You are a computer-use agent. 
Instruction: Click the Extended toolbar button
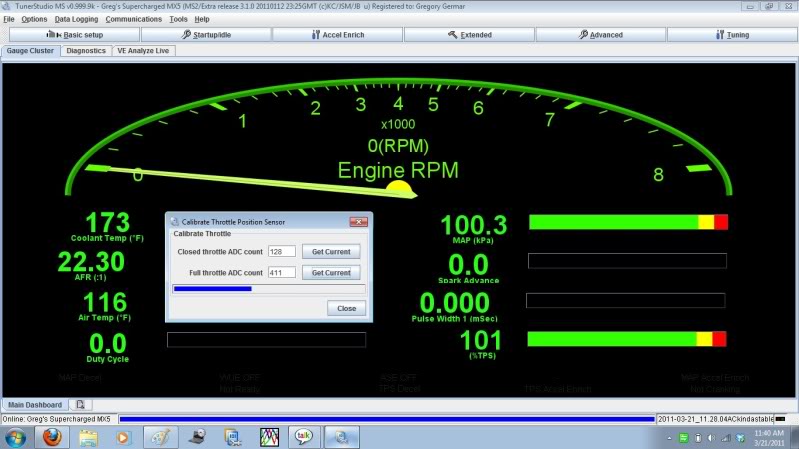pyautogui.click(x=468, y=34)
